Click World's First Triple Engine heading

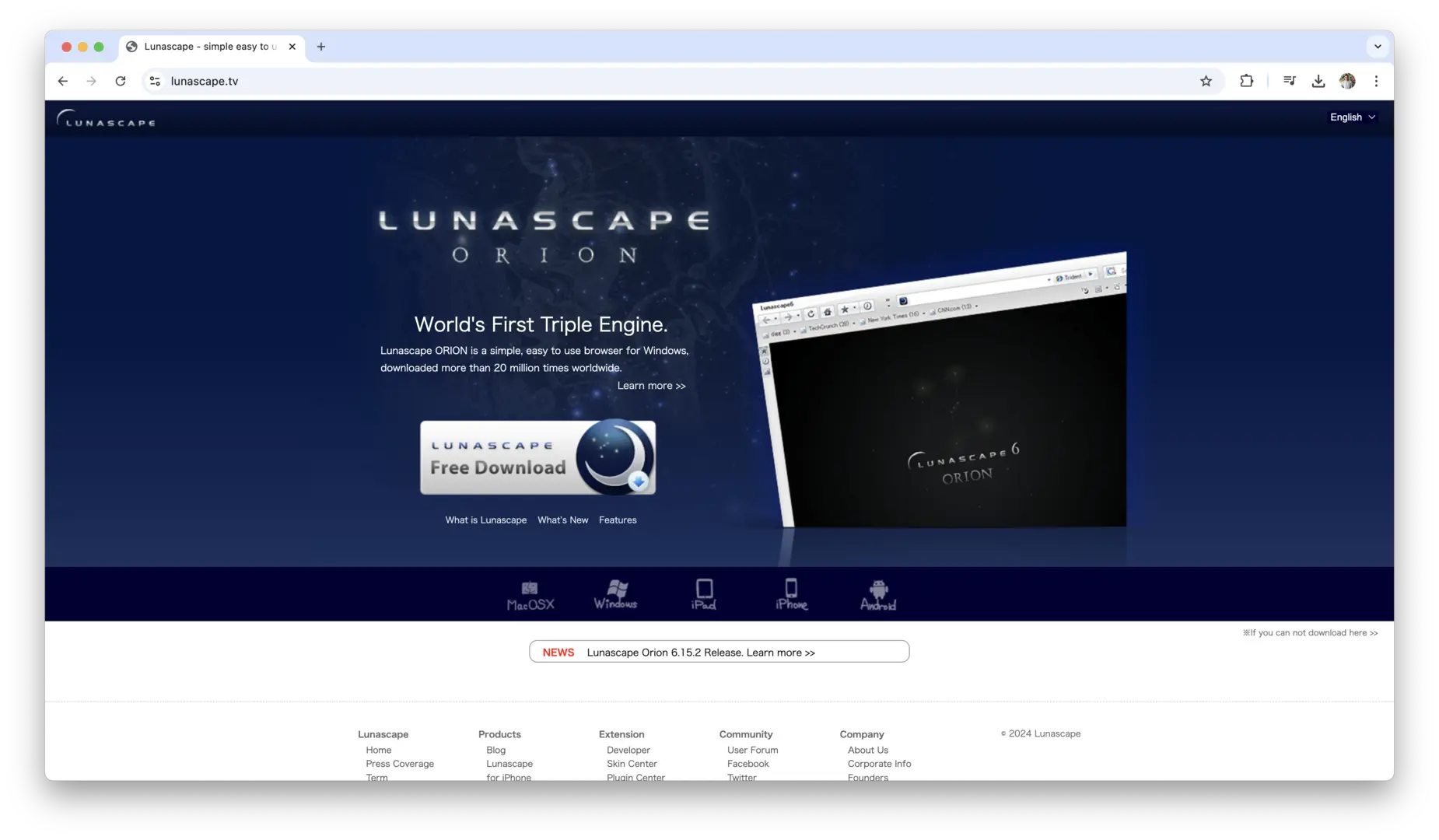[x=541, y=324]
